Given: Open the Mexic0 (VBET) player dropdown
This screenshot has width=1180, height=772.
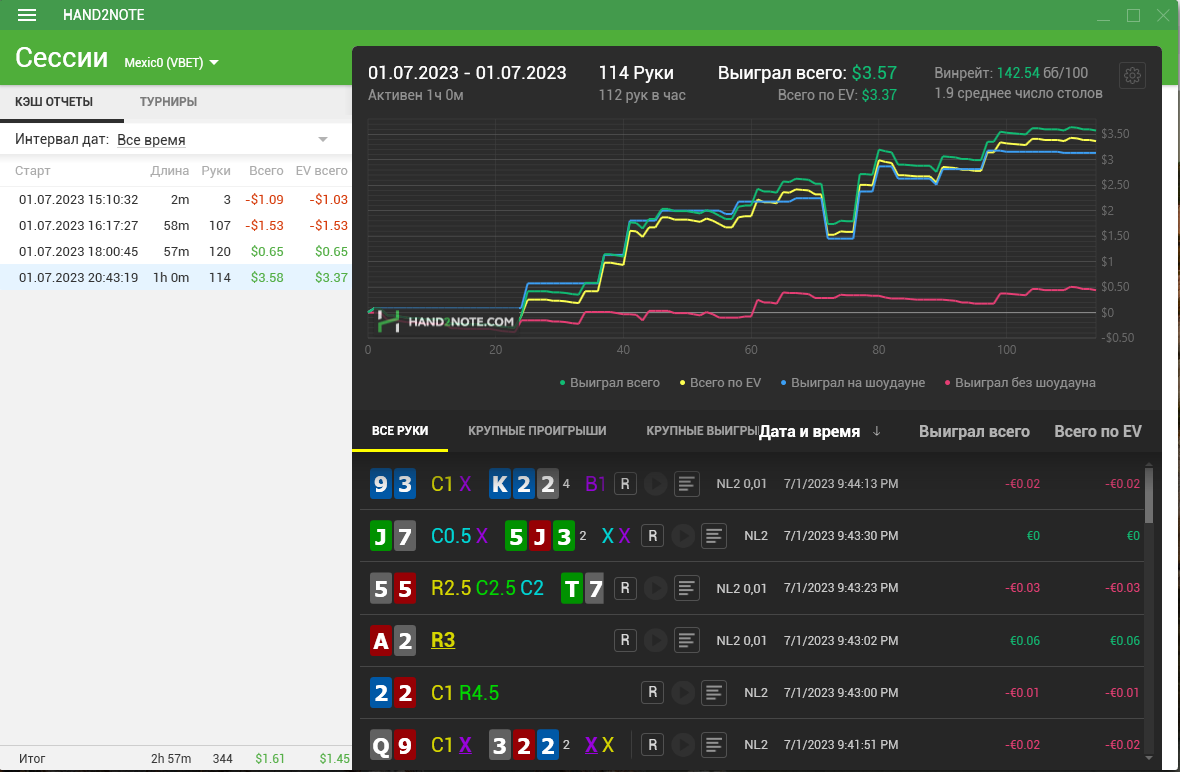Looking at the screenshot, I should [x=172, y=62].
